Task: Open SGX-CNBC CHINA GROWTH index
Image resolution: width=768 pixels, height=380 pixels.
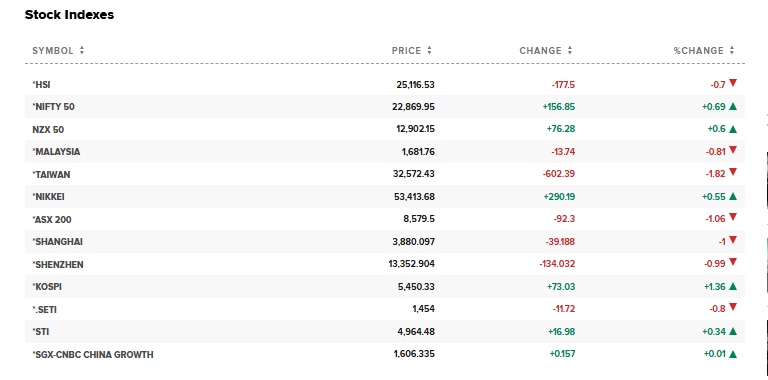Action: coord(93,355)
